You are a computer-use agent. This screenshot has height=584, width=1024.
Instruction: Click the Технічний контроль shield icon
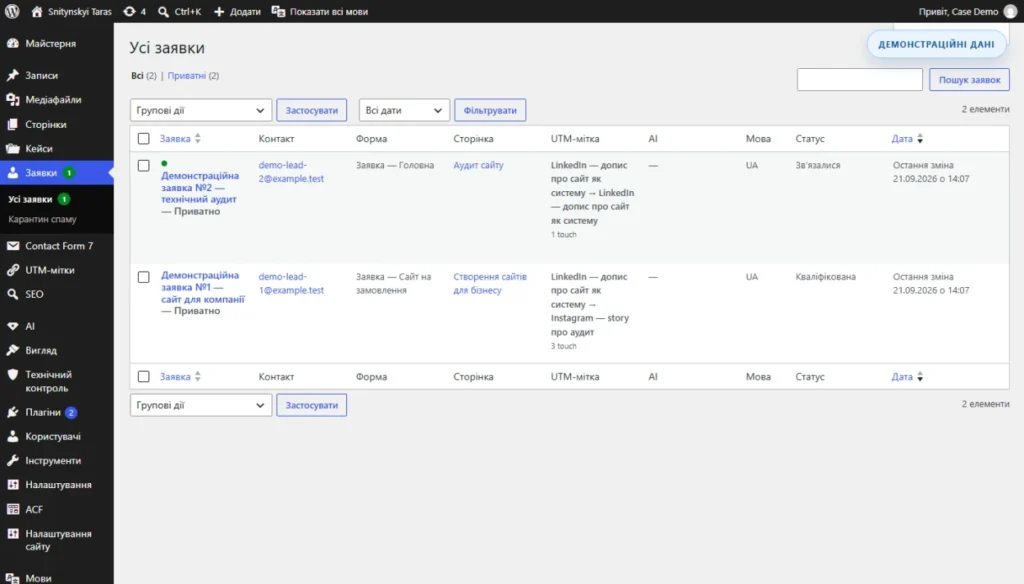pos(12,374)
